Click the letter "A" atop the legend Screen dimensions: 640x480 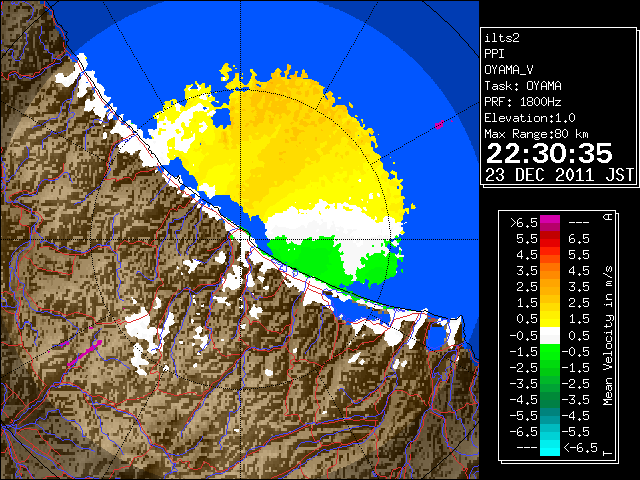pos(608,217)
